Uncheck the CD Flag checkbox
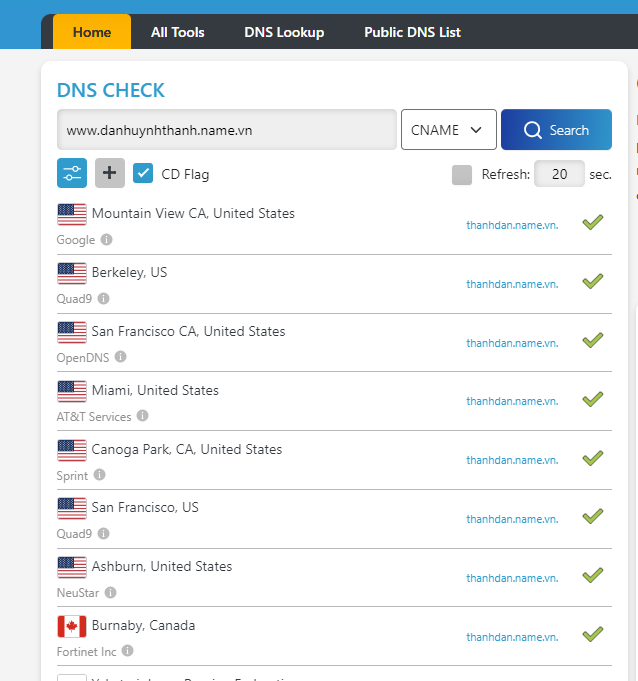638x681 pixels. 143,174
